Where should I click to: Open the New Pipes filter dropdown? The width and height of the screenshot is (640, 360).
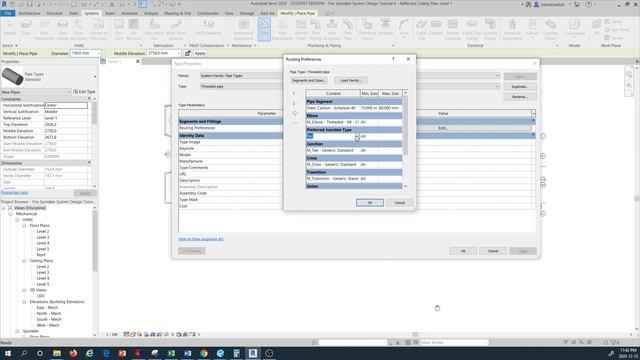69,92
